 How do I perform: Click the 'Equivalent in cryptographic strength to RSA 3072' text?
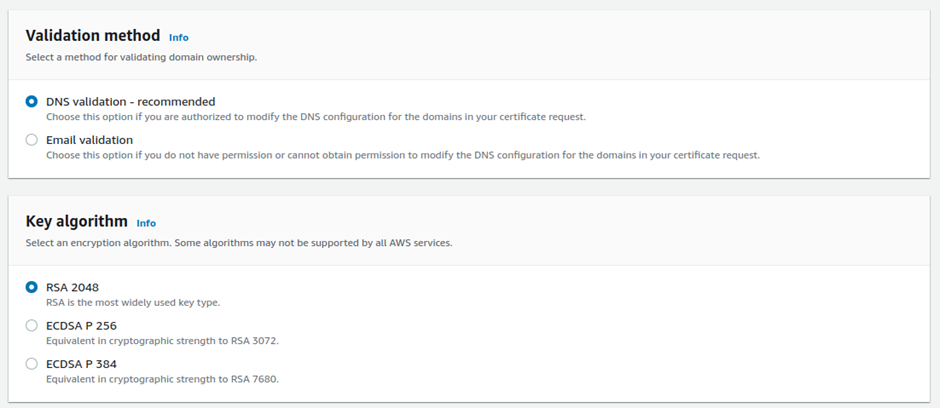coord(163,341)
